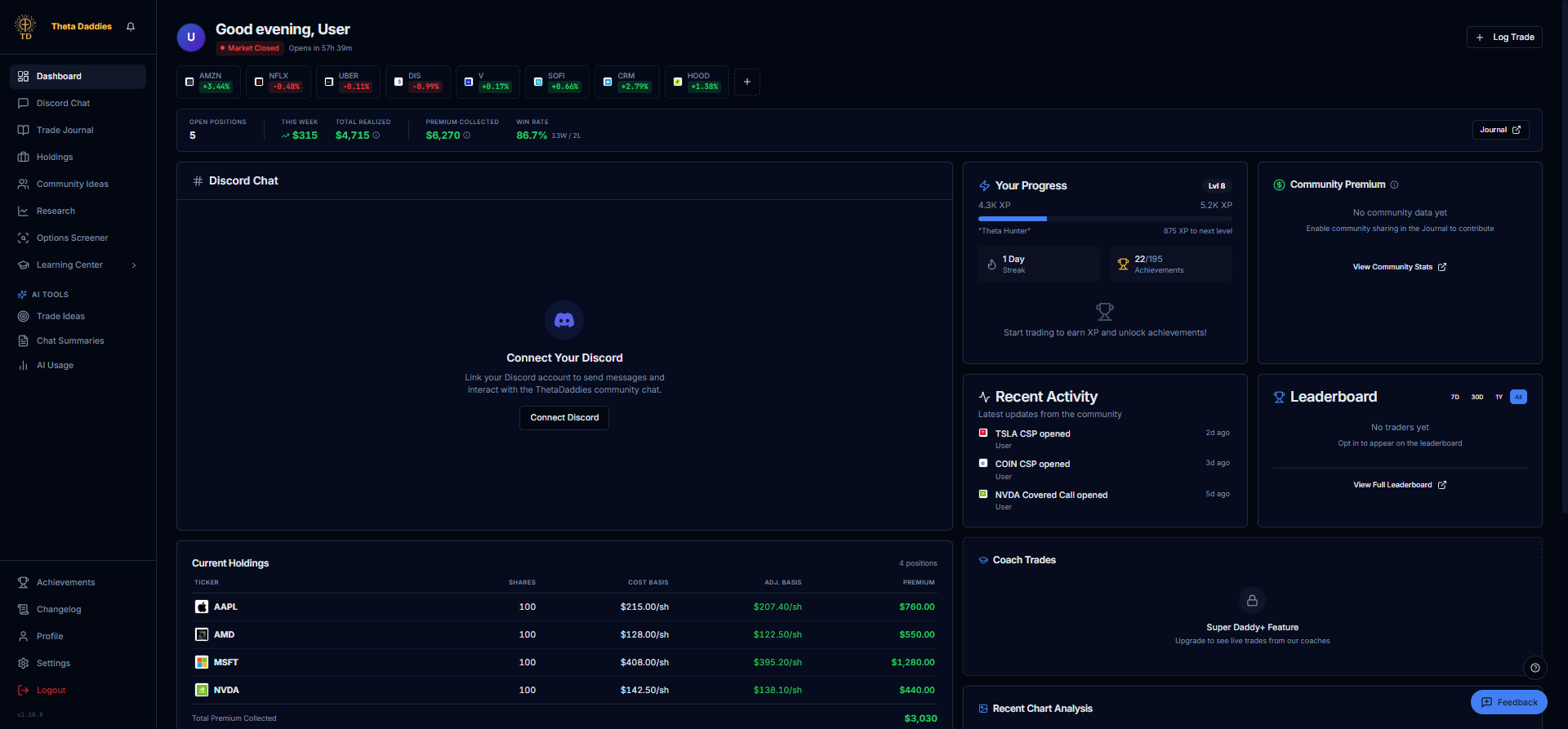The height and width of the screenshot is (729, 1568).
Task: Open the AMZN ticker chip
Action: 208,82
